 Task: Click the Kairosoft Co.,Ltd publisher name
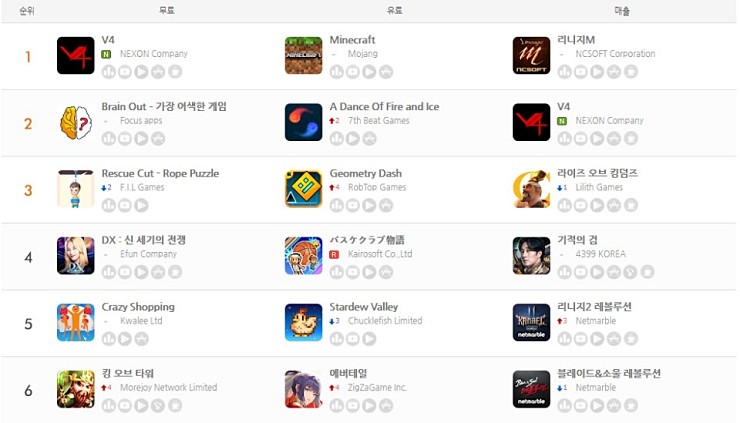pos(380,254)
